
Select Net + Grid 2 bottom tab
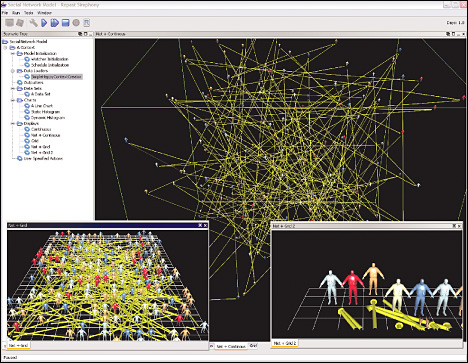point(285,343)
